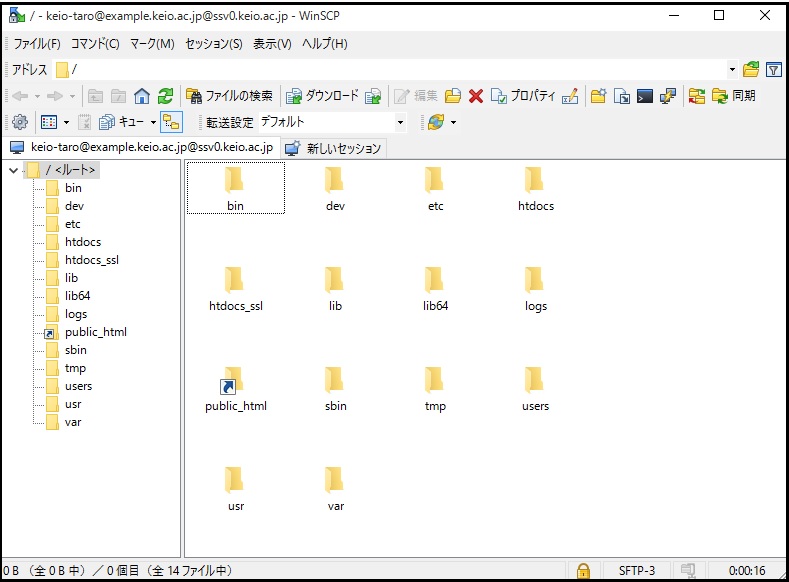Click the filter icon beside address bar
Screen dimensions: 789x582
773,69
